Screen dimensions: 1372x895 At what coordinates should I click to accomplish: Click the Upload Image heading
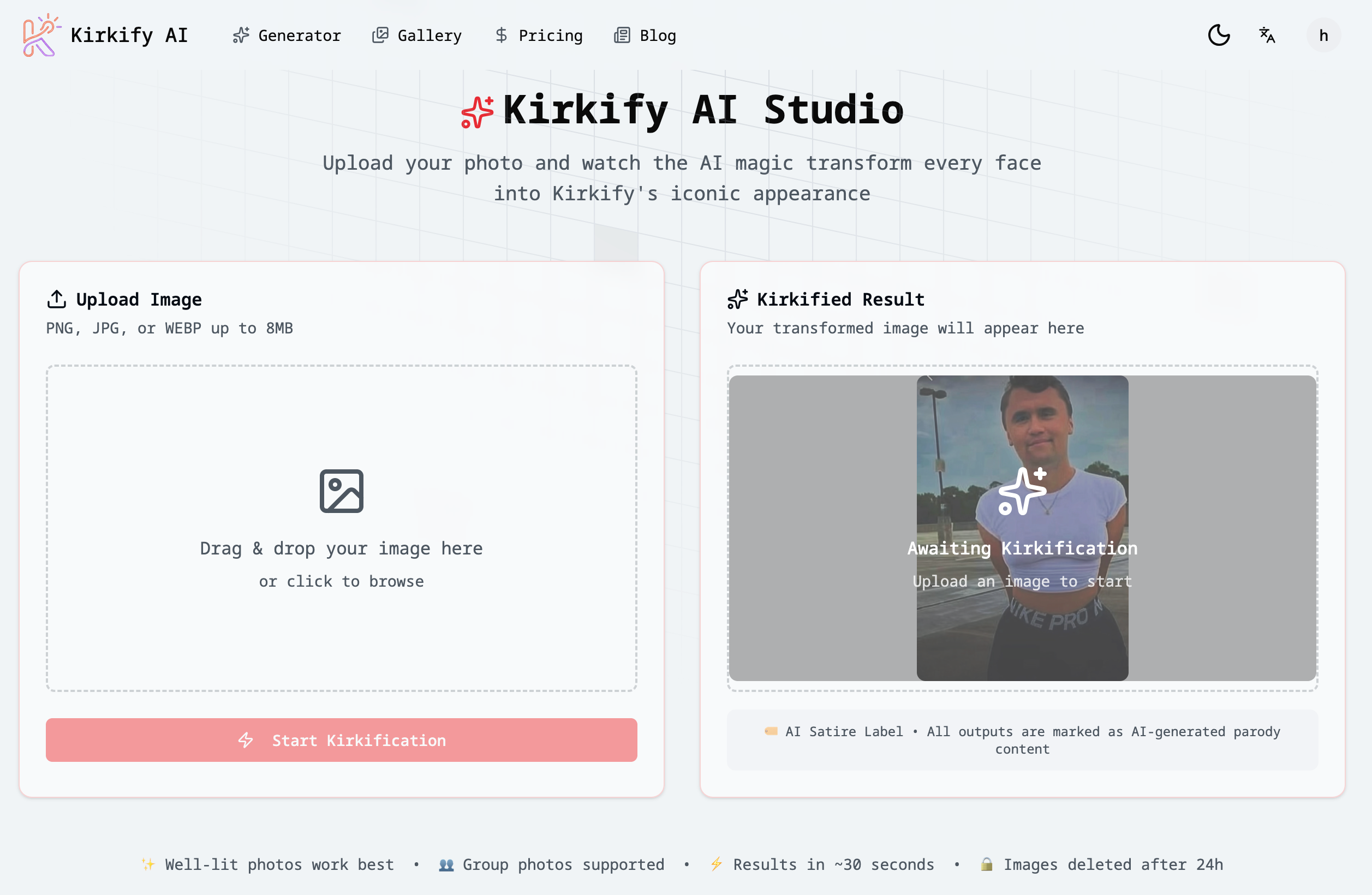(139, 300)
